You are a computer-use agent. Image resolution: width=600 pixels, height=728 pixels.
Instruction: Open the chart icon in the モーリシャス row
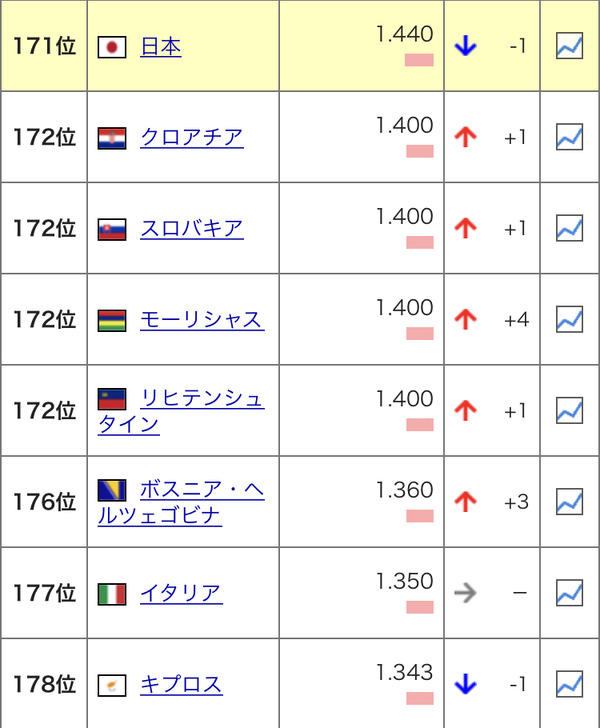(569, 319)
